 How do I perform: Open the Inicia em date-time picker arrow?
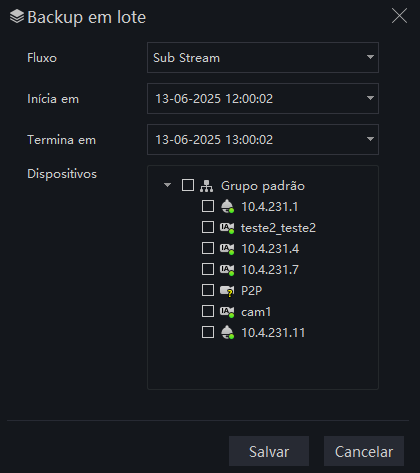(370, 98)
